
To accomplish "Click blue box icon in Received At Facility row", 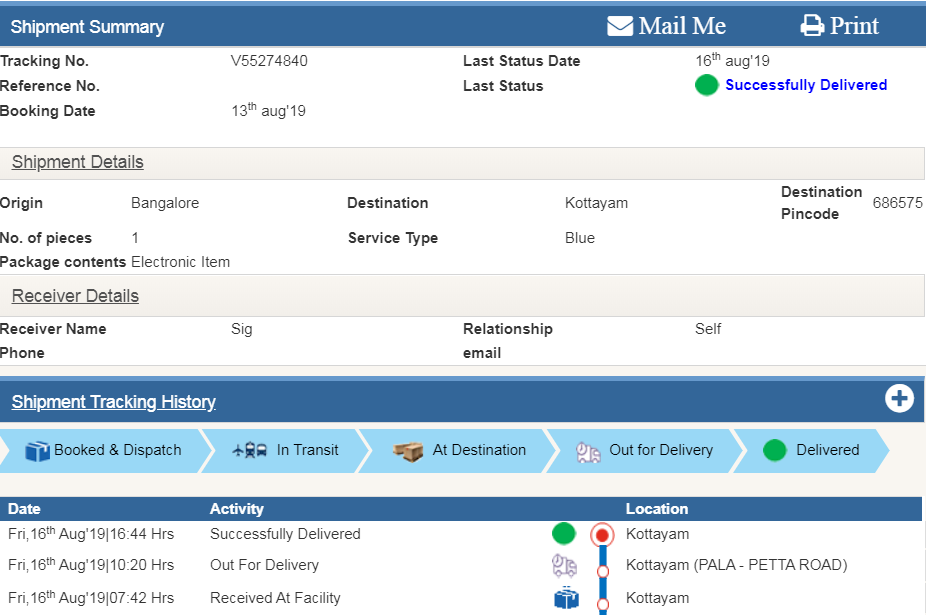I will click(566, 598).
